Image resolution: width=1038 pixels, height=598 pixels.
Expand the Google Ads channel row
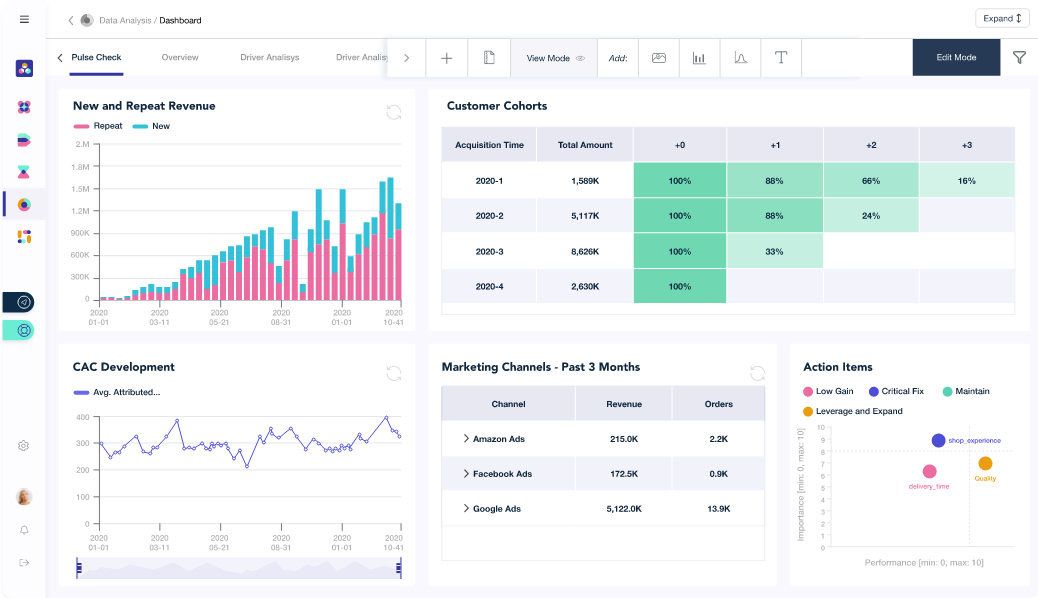pos(466,509)
